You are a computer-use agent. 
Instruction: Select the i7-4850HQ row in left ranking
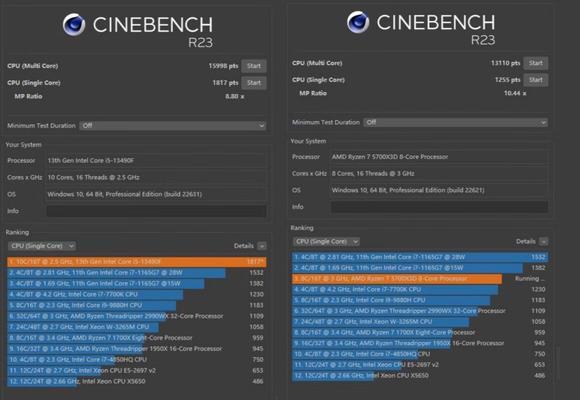[x=137, y=360]
